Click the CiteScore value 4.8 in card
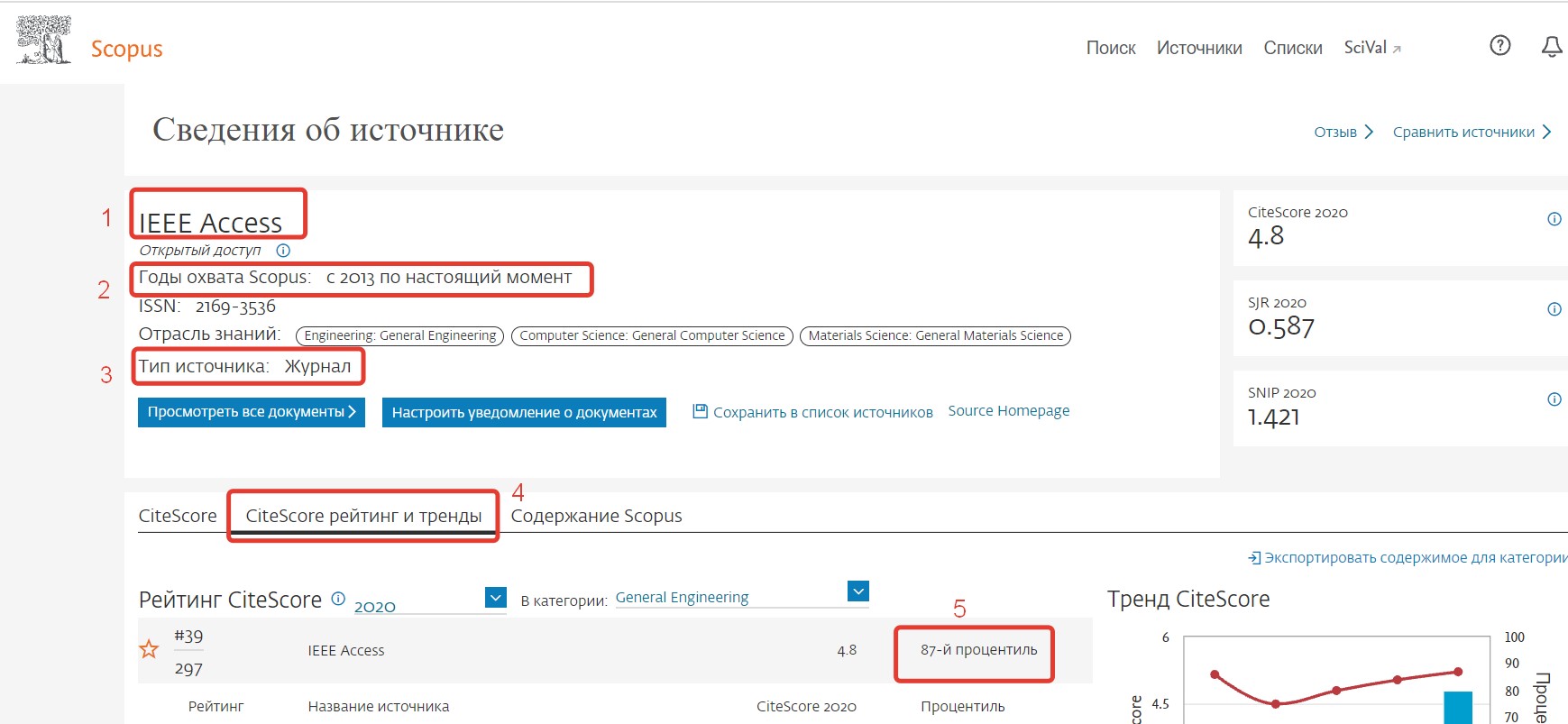 point(1266,236)
